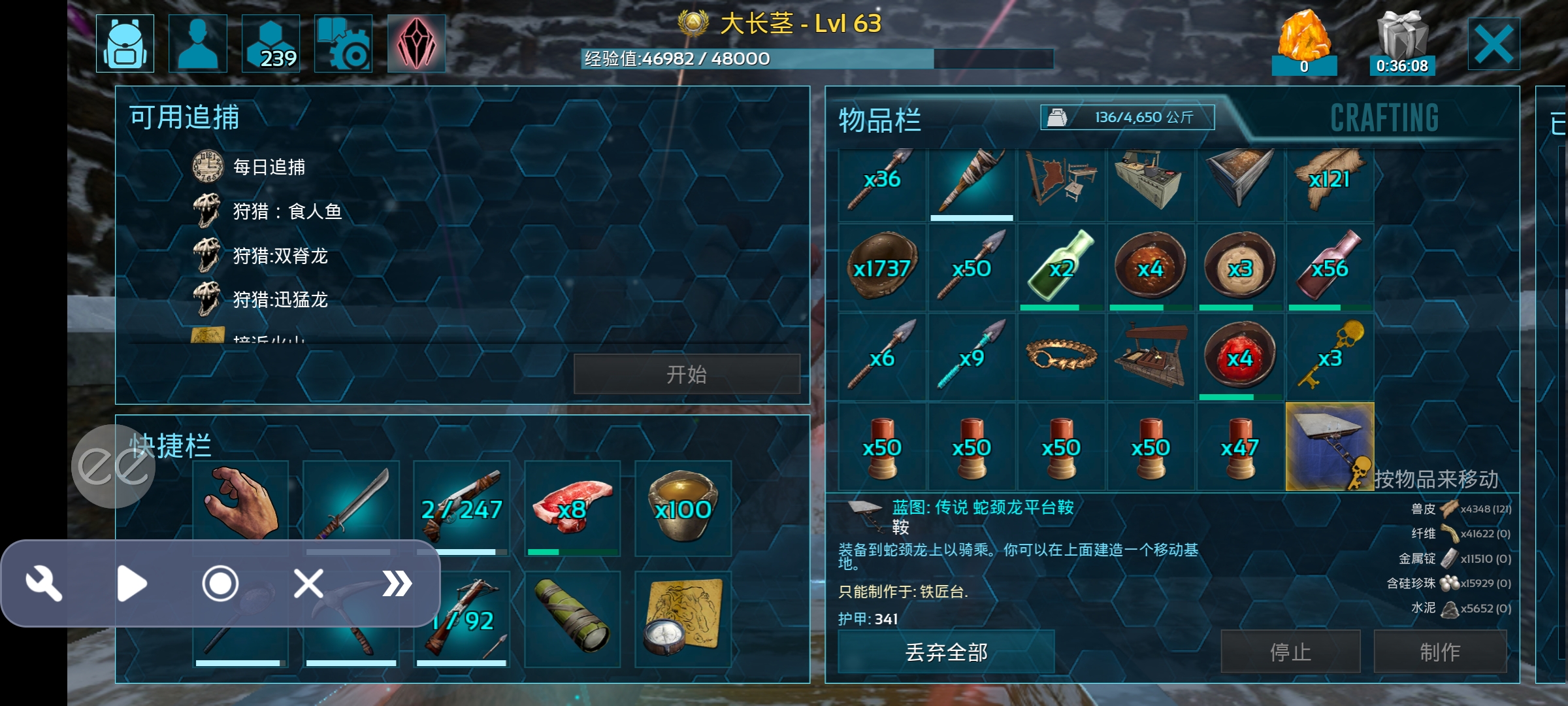Open the gift box timer icon
This screenshot has width=1568, height=706.
coord(1402,41)
